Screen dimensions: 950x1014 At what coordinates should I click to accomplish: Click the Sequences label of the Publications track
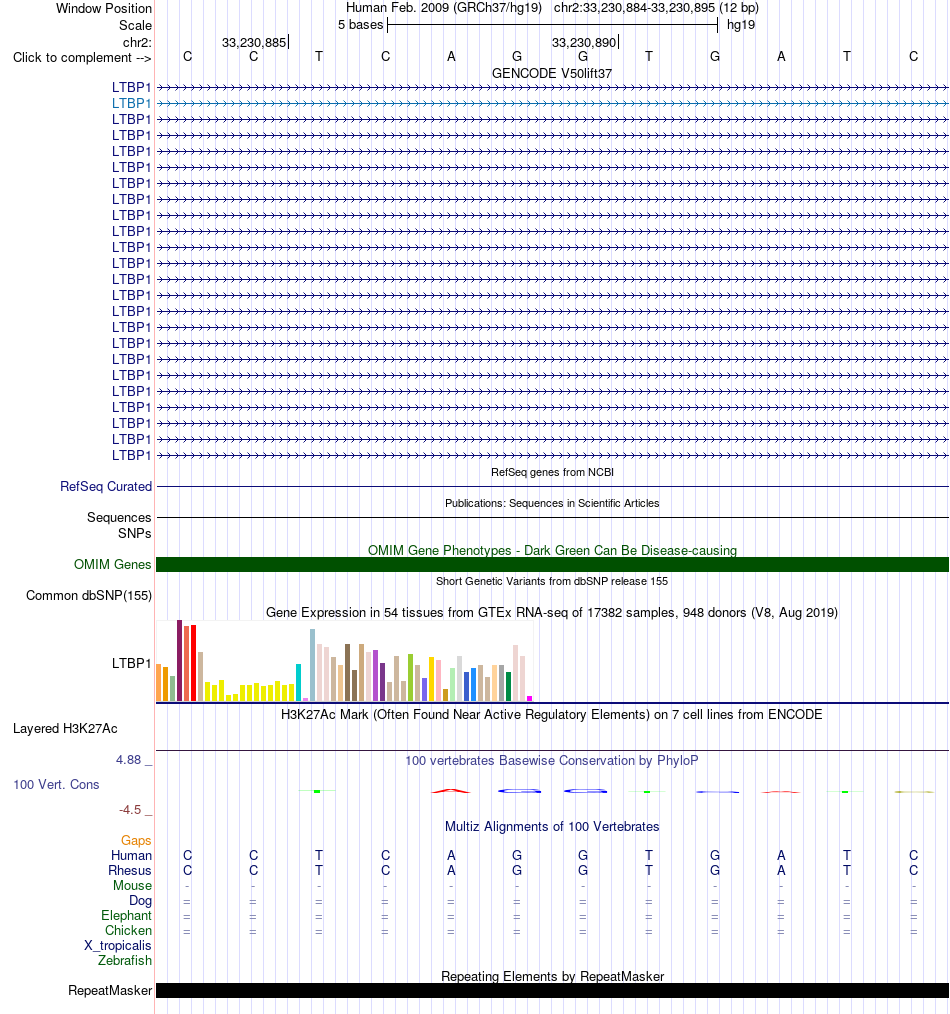119,517
